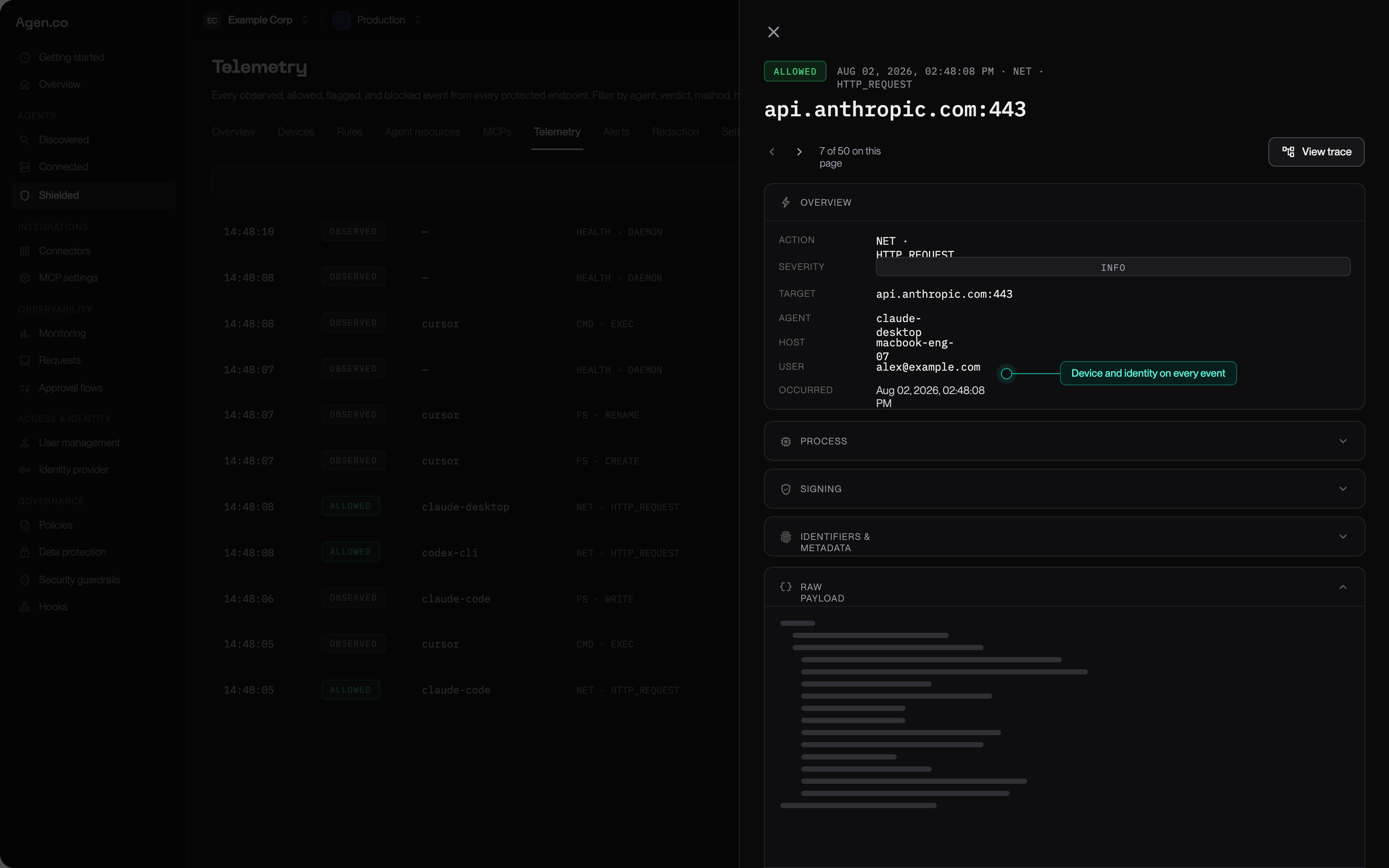Select the claude-desktop HTTP_REQUEST row

click(x=475, y=506)
